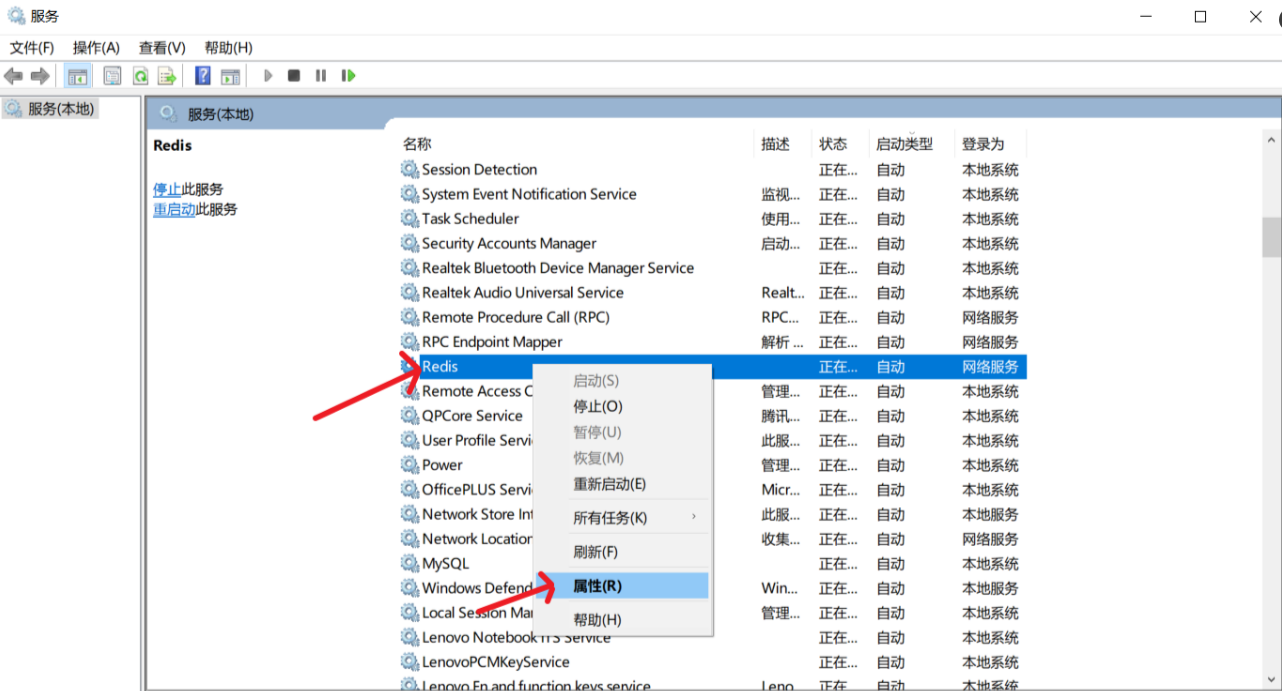Click the Export List toolbar icon
This screenshot has height=691, width=1282.
point(167,75)
